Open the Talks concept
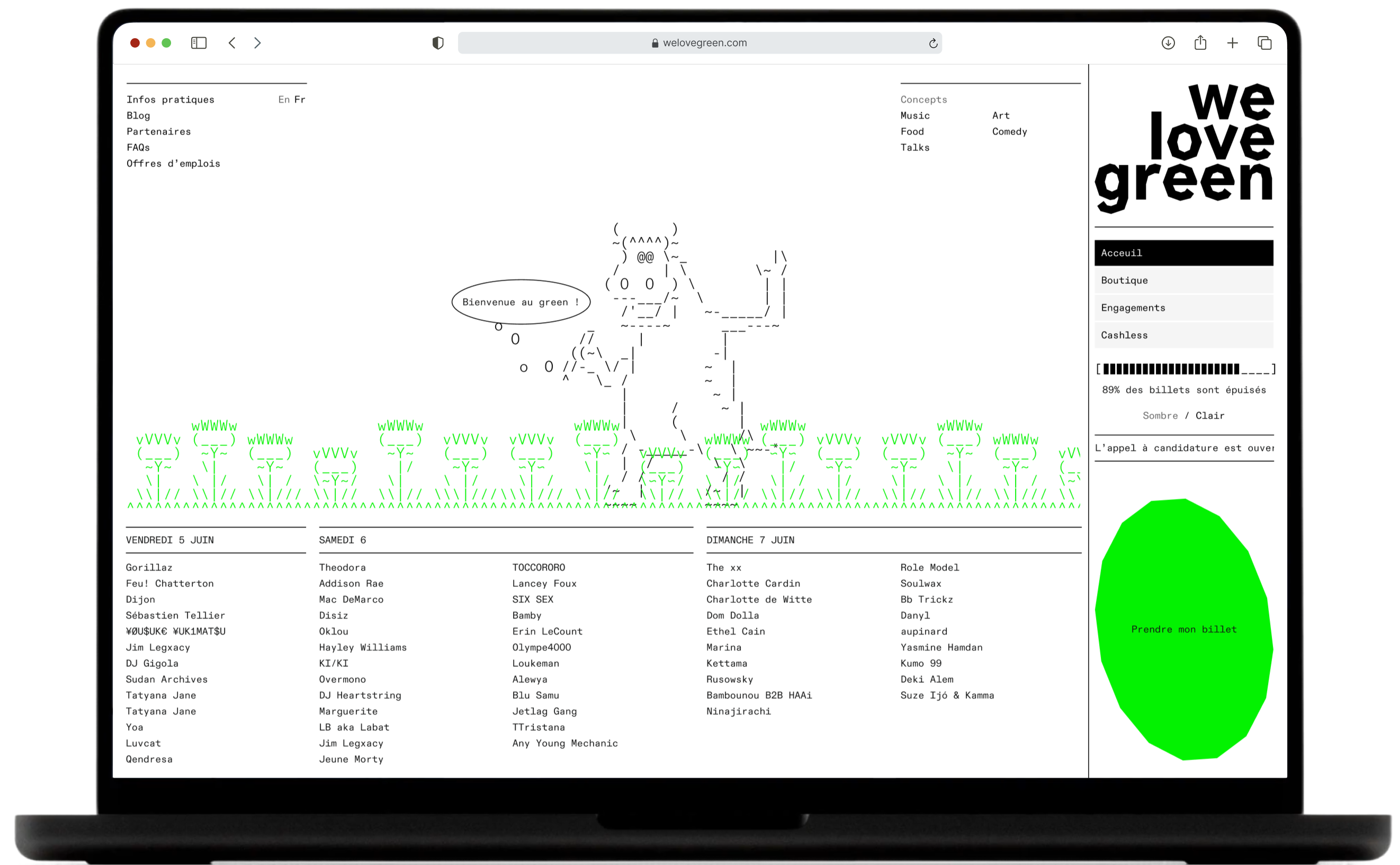1400x865 pixels. 914,148
